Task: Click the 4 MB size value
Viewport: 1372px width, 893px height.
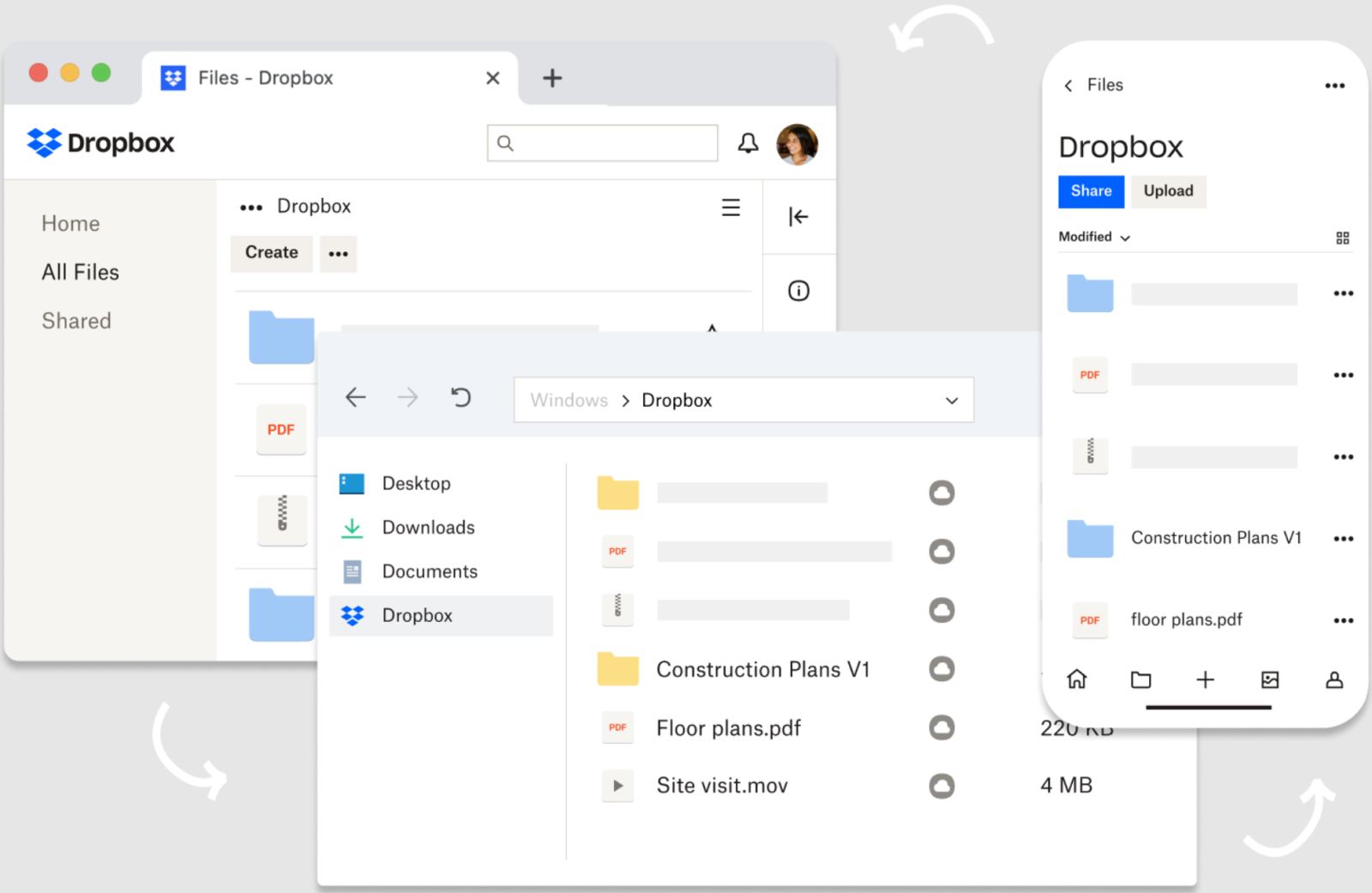Action: [1066, 786]
